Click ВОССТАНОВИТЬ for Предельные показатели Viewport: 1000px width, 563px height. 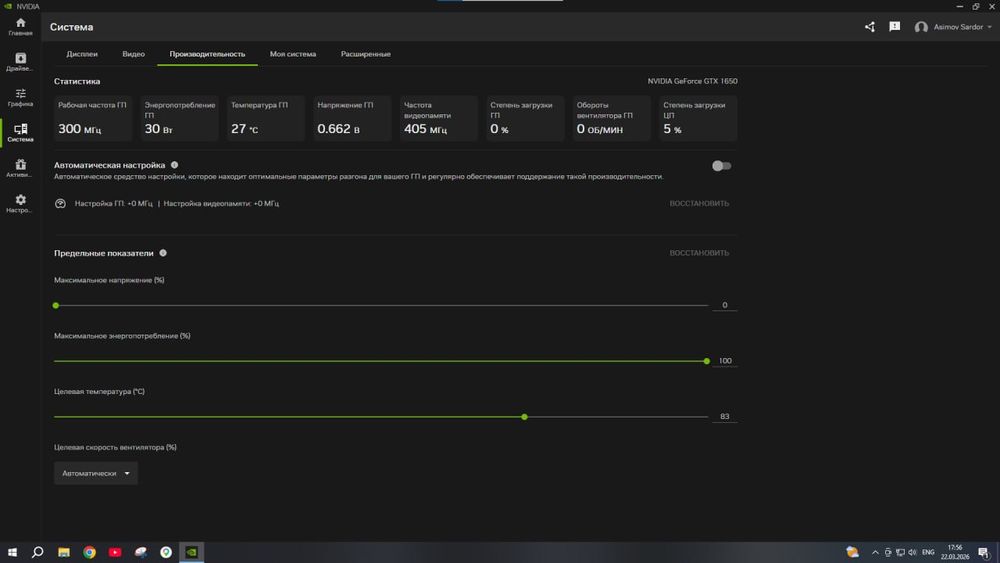tap(699, 253)
